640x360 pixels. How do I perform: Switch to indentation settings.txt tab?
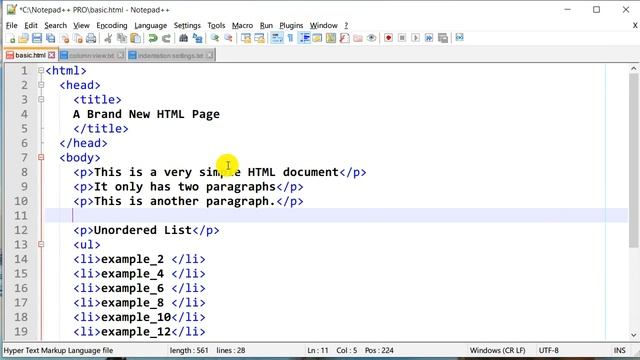pos(170,56)
